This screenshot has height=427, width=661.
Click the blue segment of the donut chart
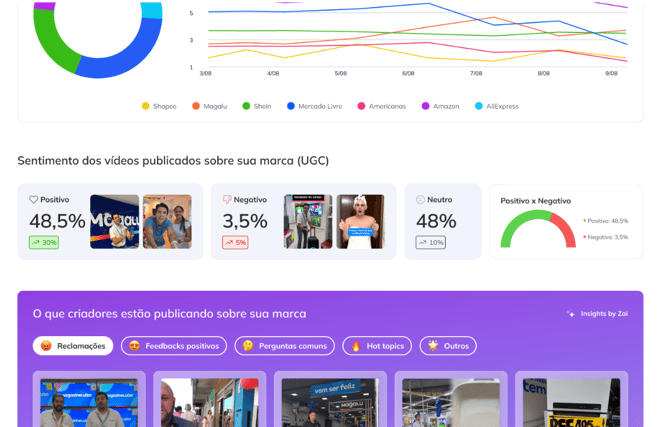tap(124, 60)
